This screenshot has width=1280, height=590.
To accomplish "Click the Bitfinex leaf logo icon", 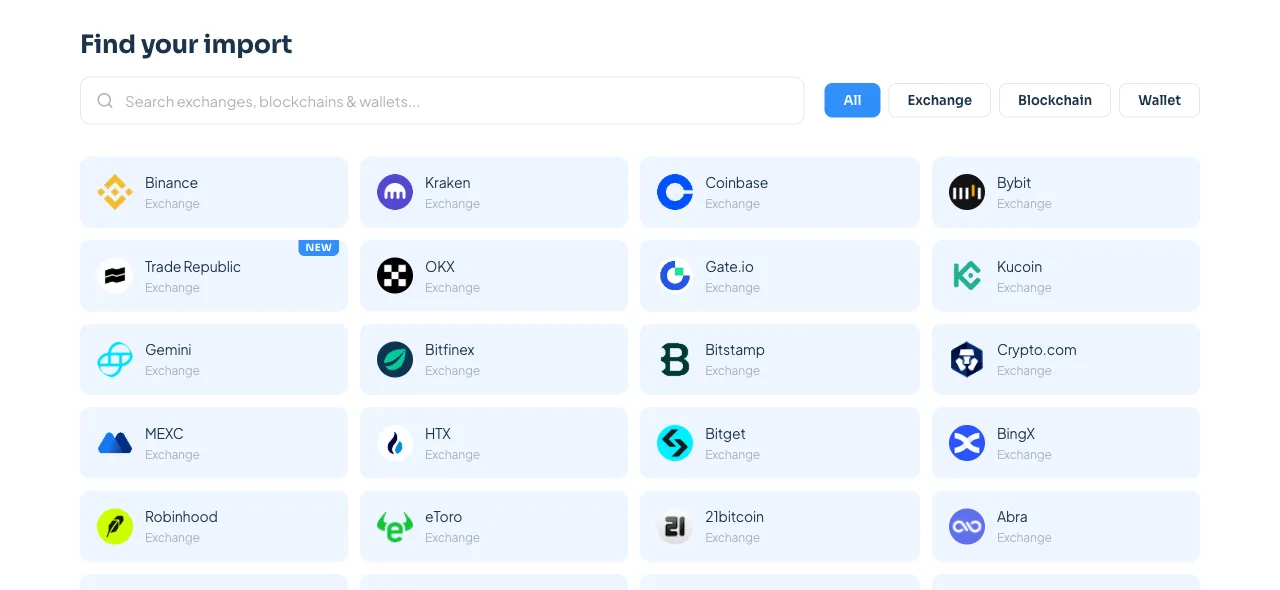I will click(x=395, y=359).
